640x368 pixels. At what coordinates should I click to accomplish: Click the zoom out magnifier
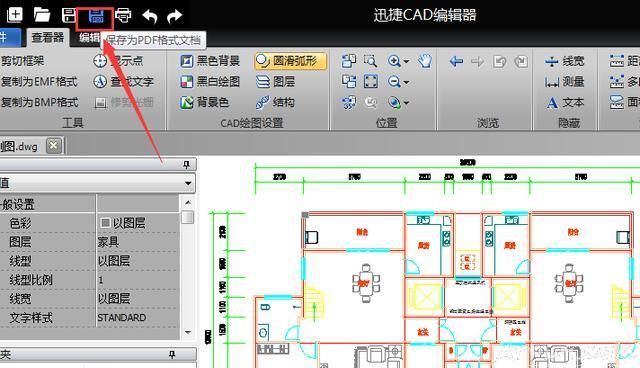coord(394,82)
